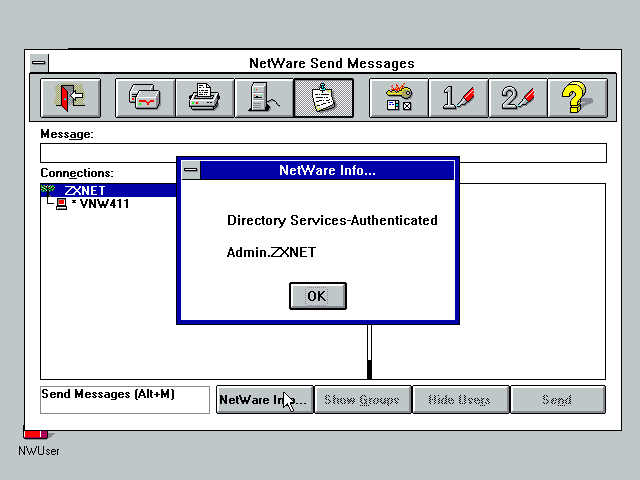
Task: Click the Show Groups button
Action: [362, 400]
